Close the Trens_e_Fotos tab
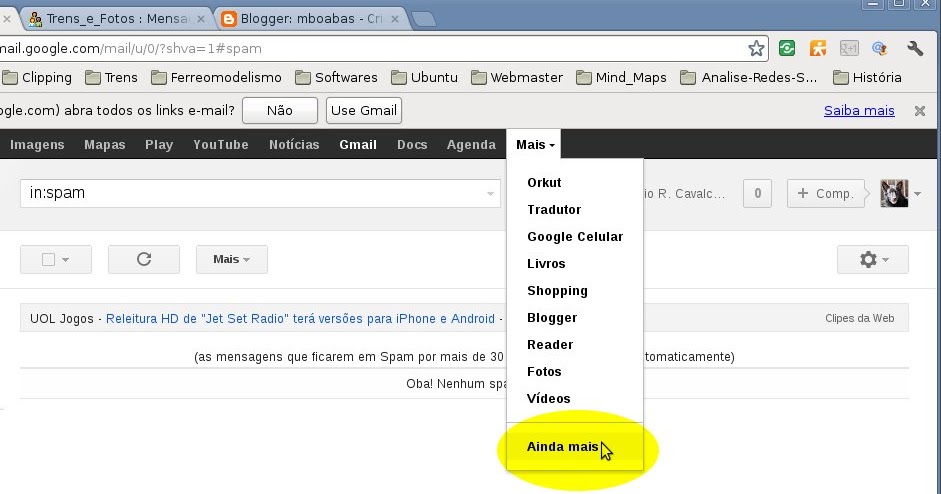 201,19
